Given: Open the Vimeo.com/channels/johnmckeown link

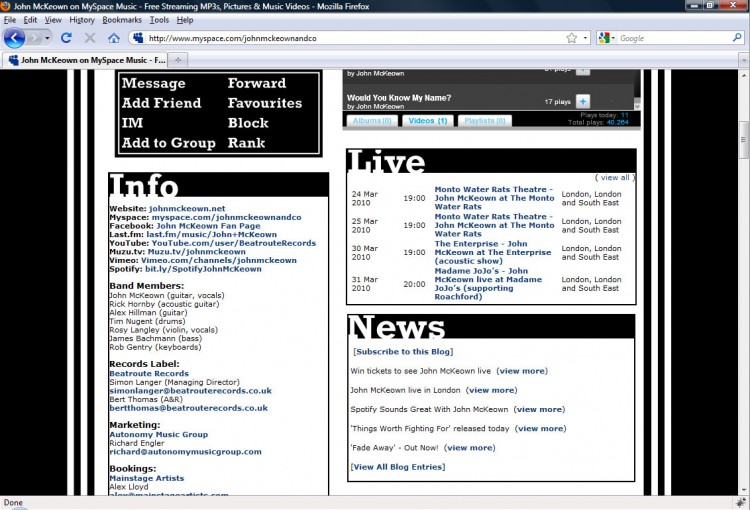Looking at the screenshot, I should click(219, 260).
